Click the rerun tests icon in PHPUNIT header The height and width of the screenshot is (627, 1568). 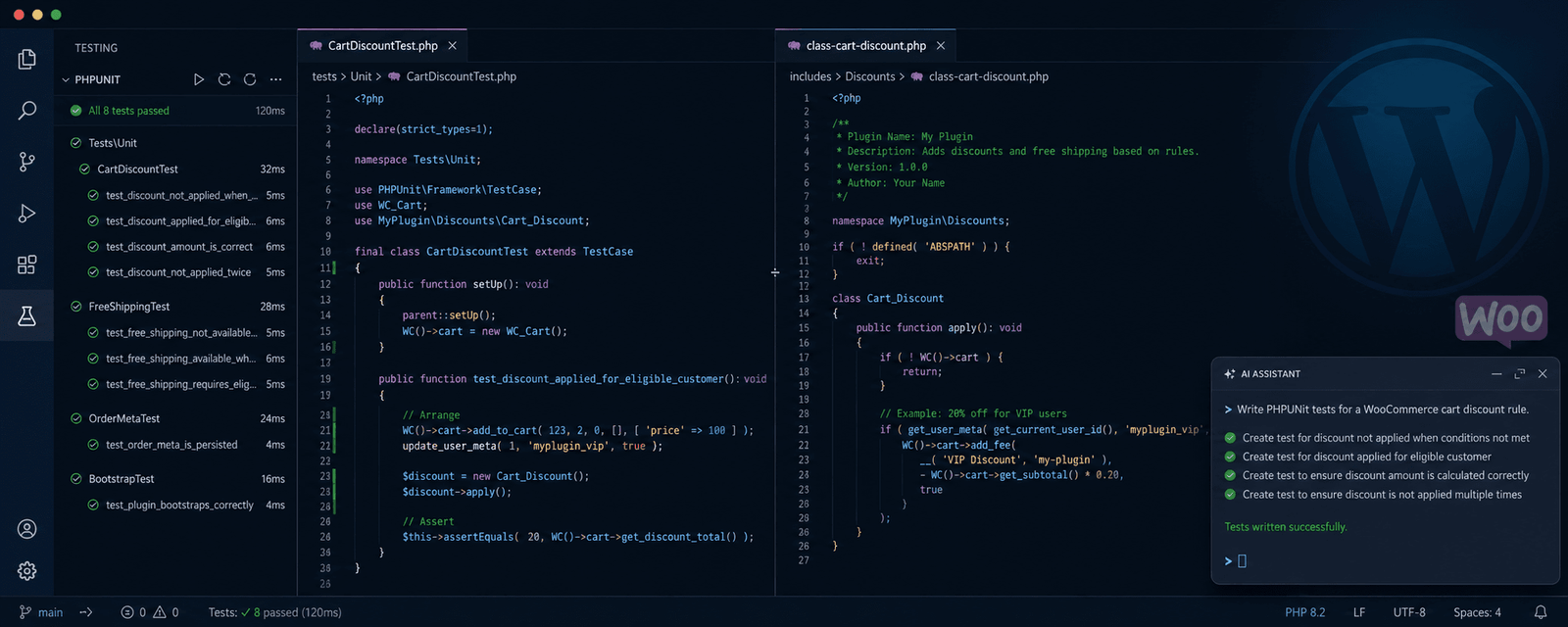click(x=224, y=79)
